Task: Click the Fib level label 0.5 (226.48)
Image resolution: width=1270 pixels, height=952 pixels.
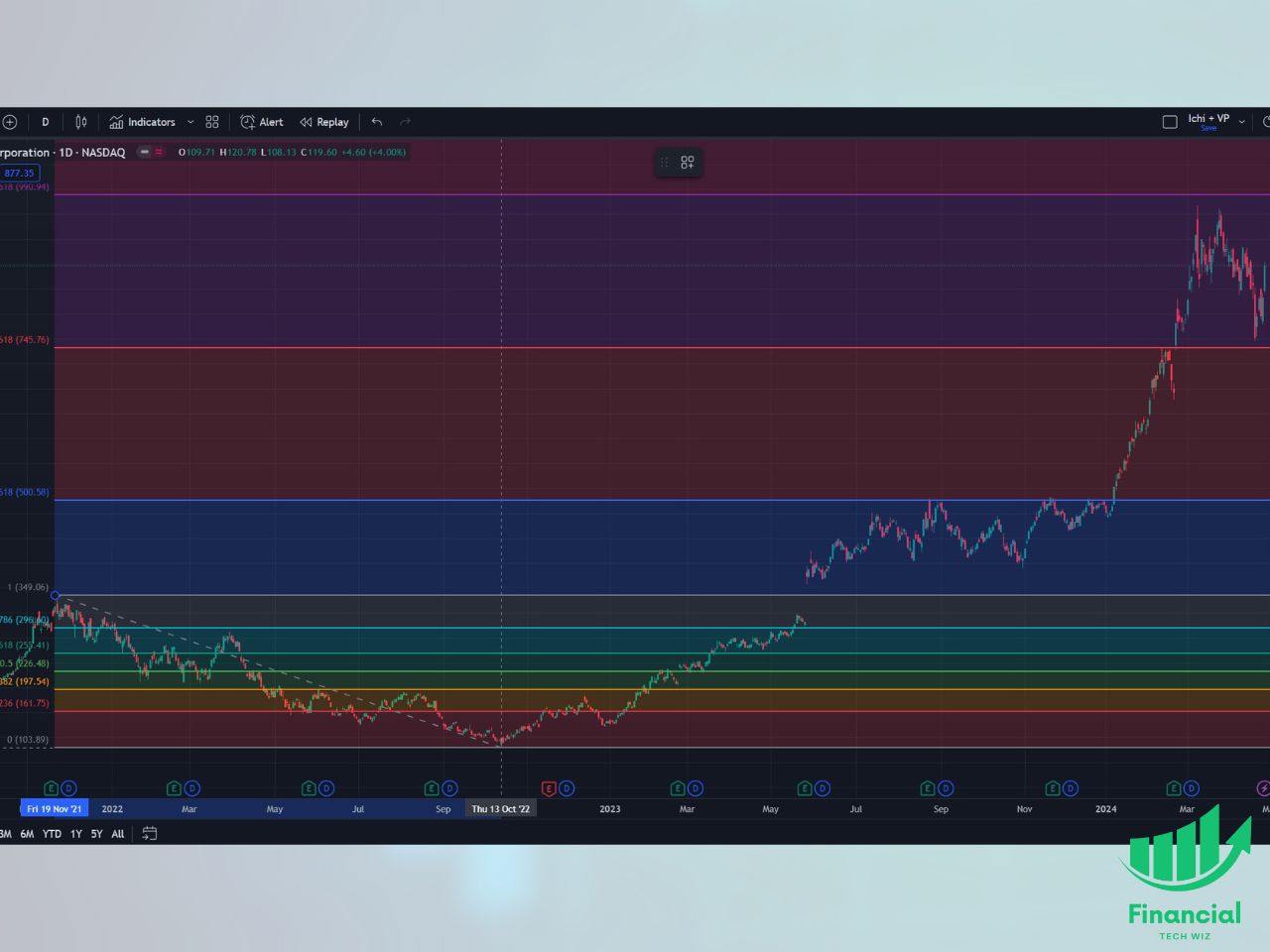Action: coord(25,663)
